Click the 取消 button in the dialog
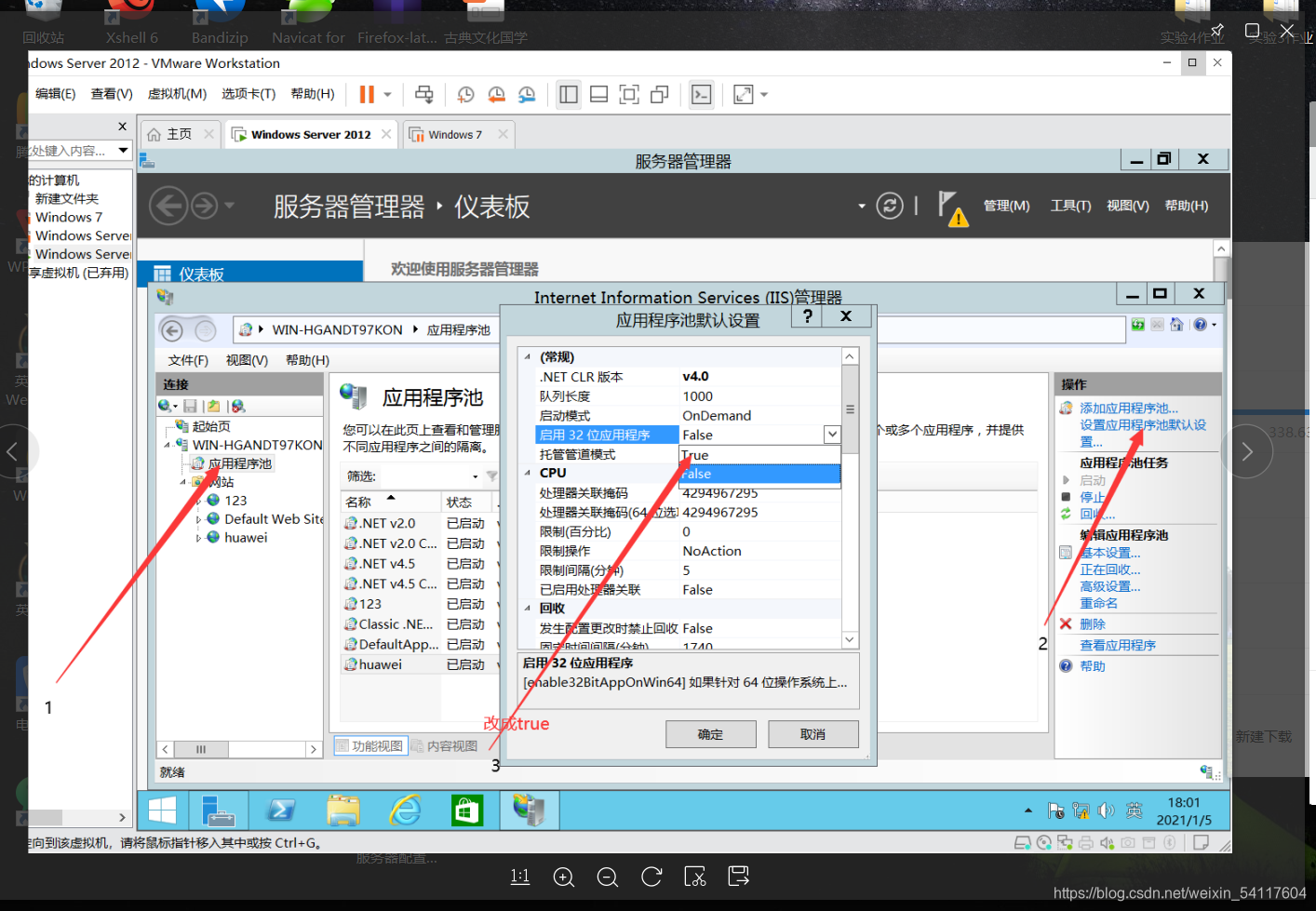 point(813,734)
